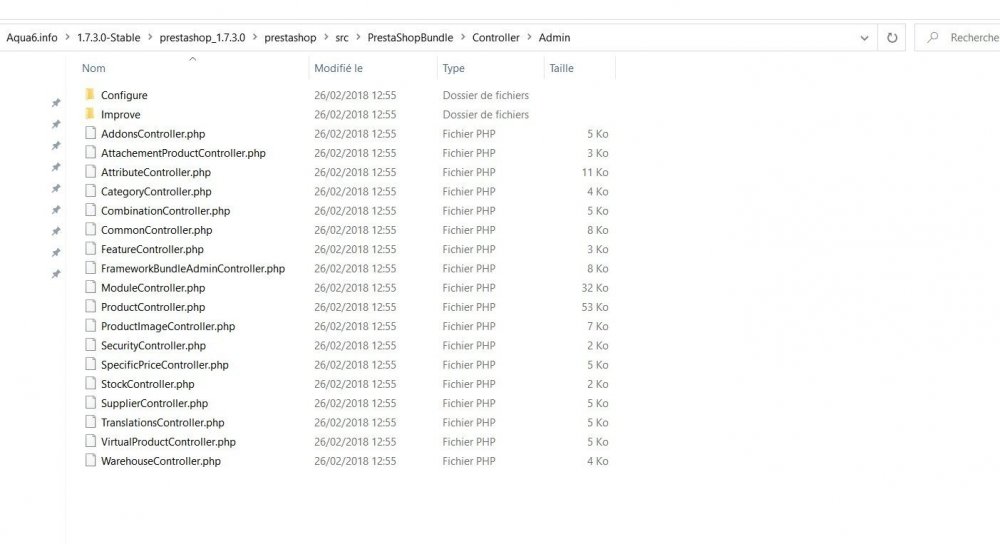The image size is (1000, 544).
Task: Select the ModuleController.php file icon
Action: [91, 286]
